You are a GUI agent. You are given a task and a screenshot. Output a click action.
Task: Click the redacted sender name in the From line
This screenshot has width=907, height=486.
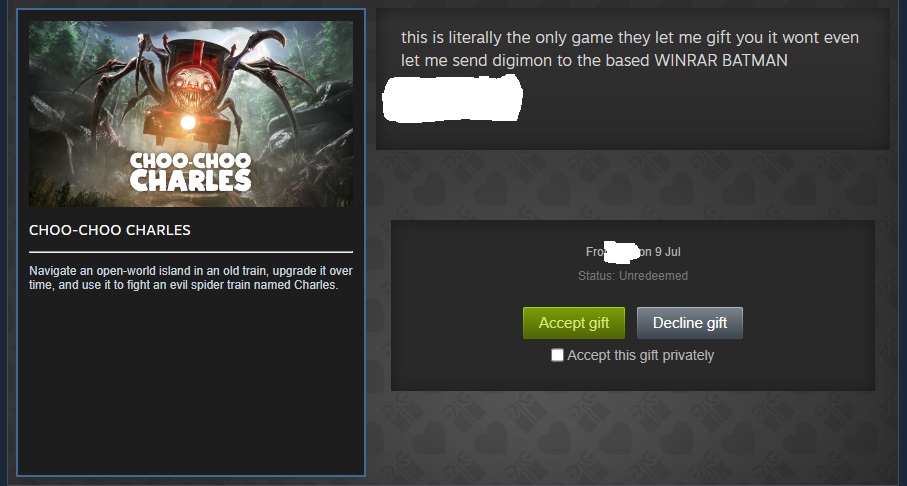tap(622, 251)
